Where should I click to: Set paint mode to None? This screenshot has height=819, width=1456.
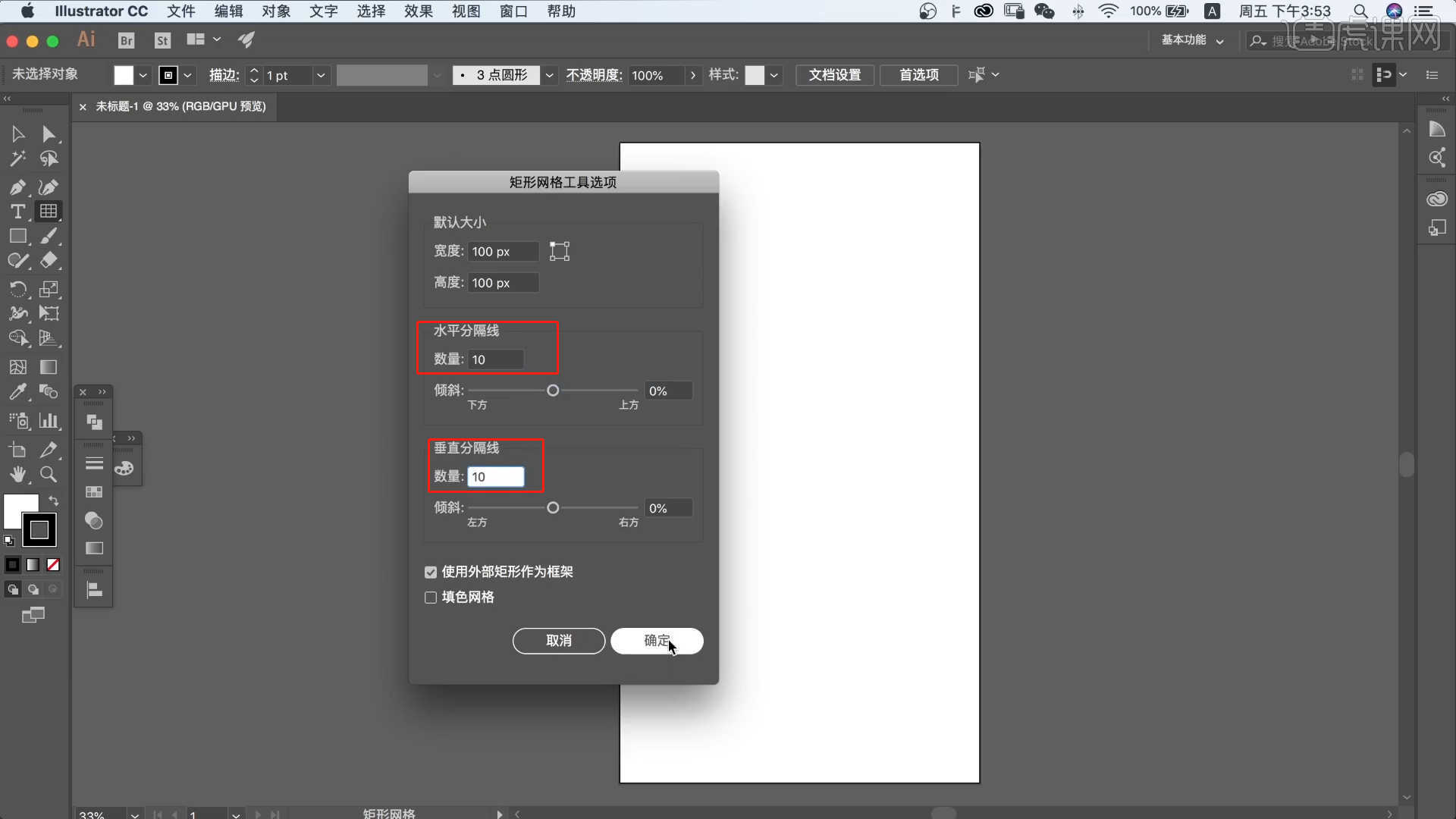(x=53, y=565)
